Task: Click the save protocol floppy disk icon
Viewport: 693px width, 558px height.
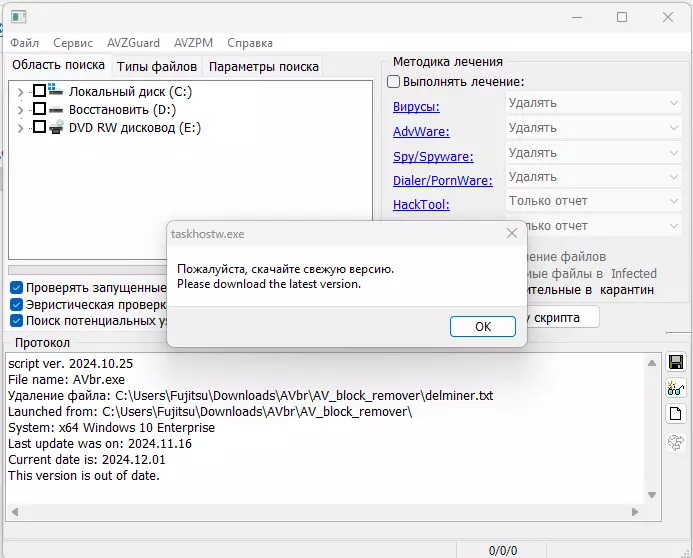Action: click(x=676, y=362)
